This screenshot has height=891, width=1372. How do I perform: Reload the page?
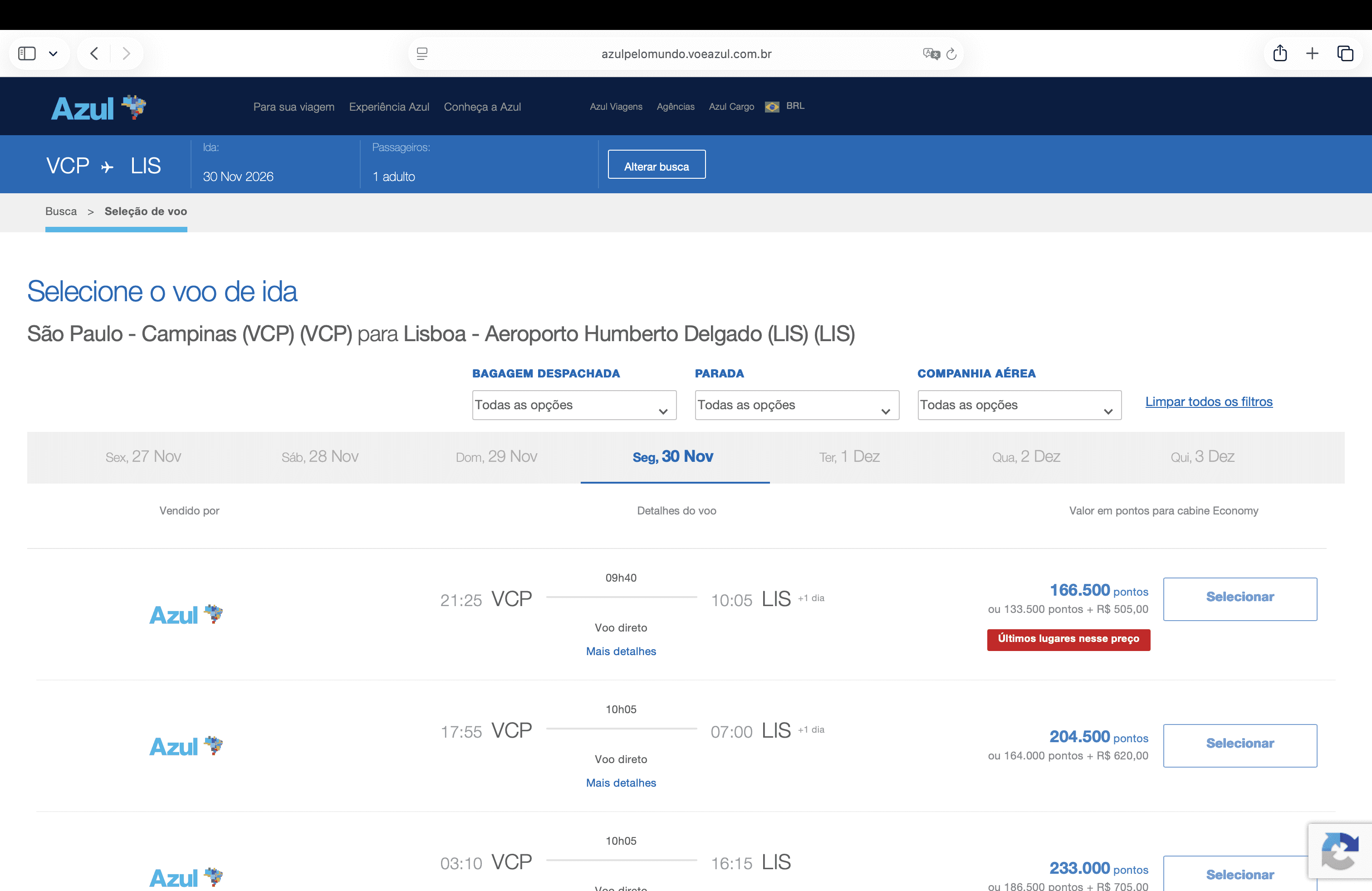tap(952, 54)
